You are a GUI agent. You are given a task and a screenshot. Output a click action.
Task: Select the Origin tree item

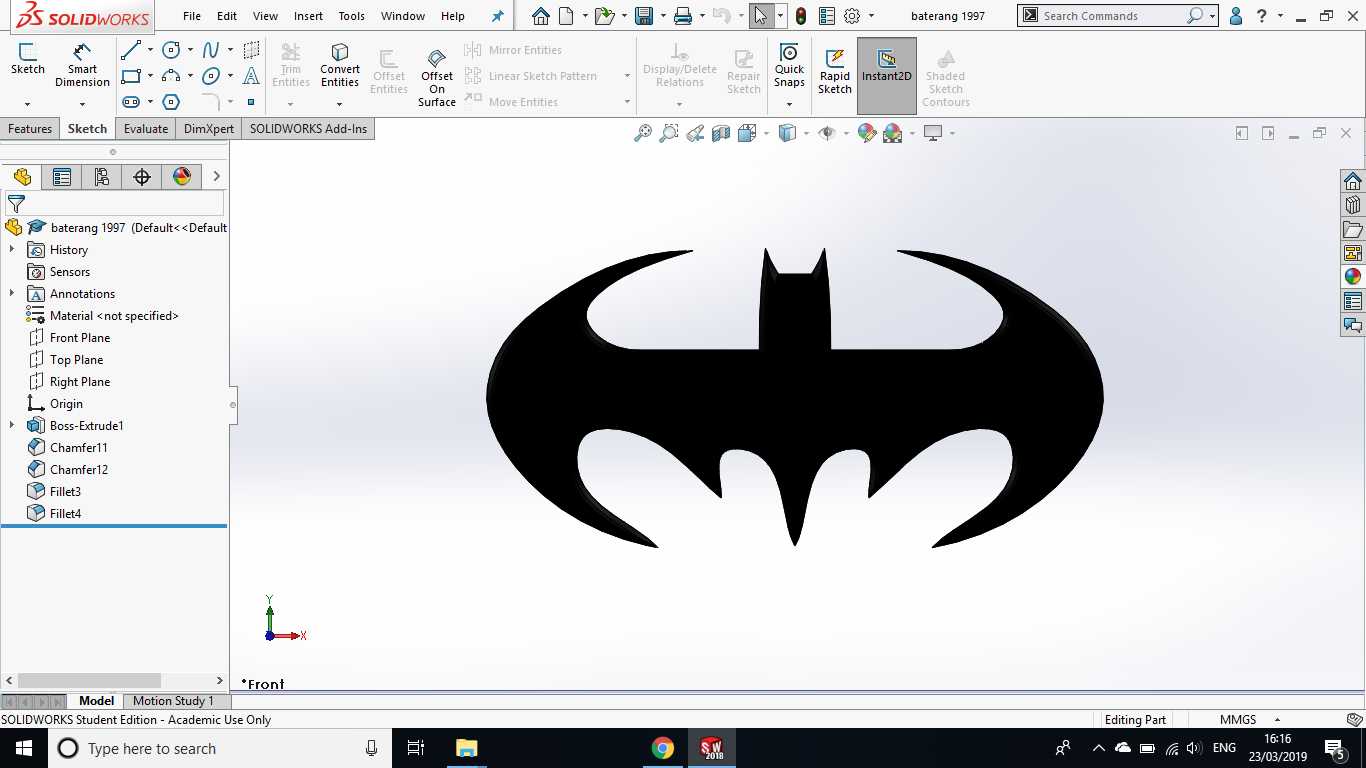pos(66,404)
